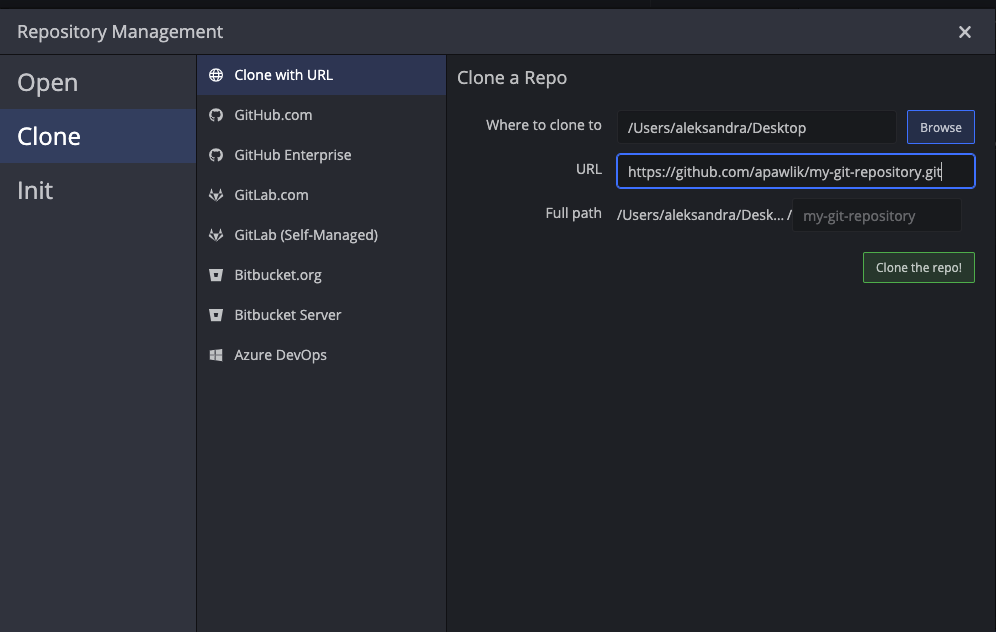Click the Where to clone to label
Viewport: 996px width, 632px height.
coord(544,125)
